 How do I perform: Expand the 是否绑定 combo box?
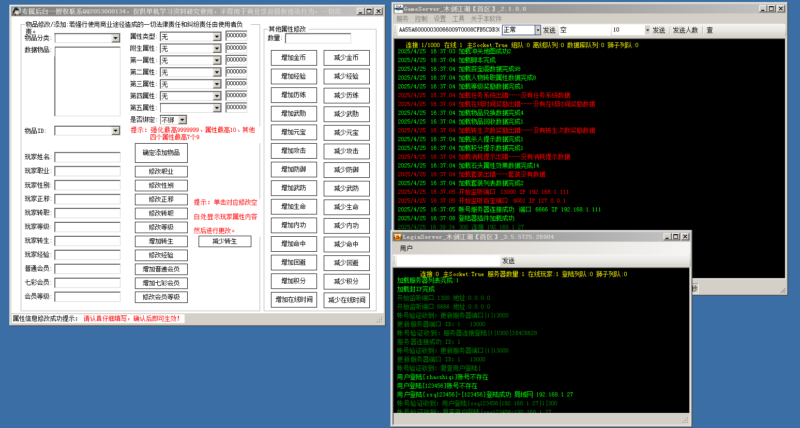[182, 119]
